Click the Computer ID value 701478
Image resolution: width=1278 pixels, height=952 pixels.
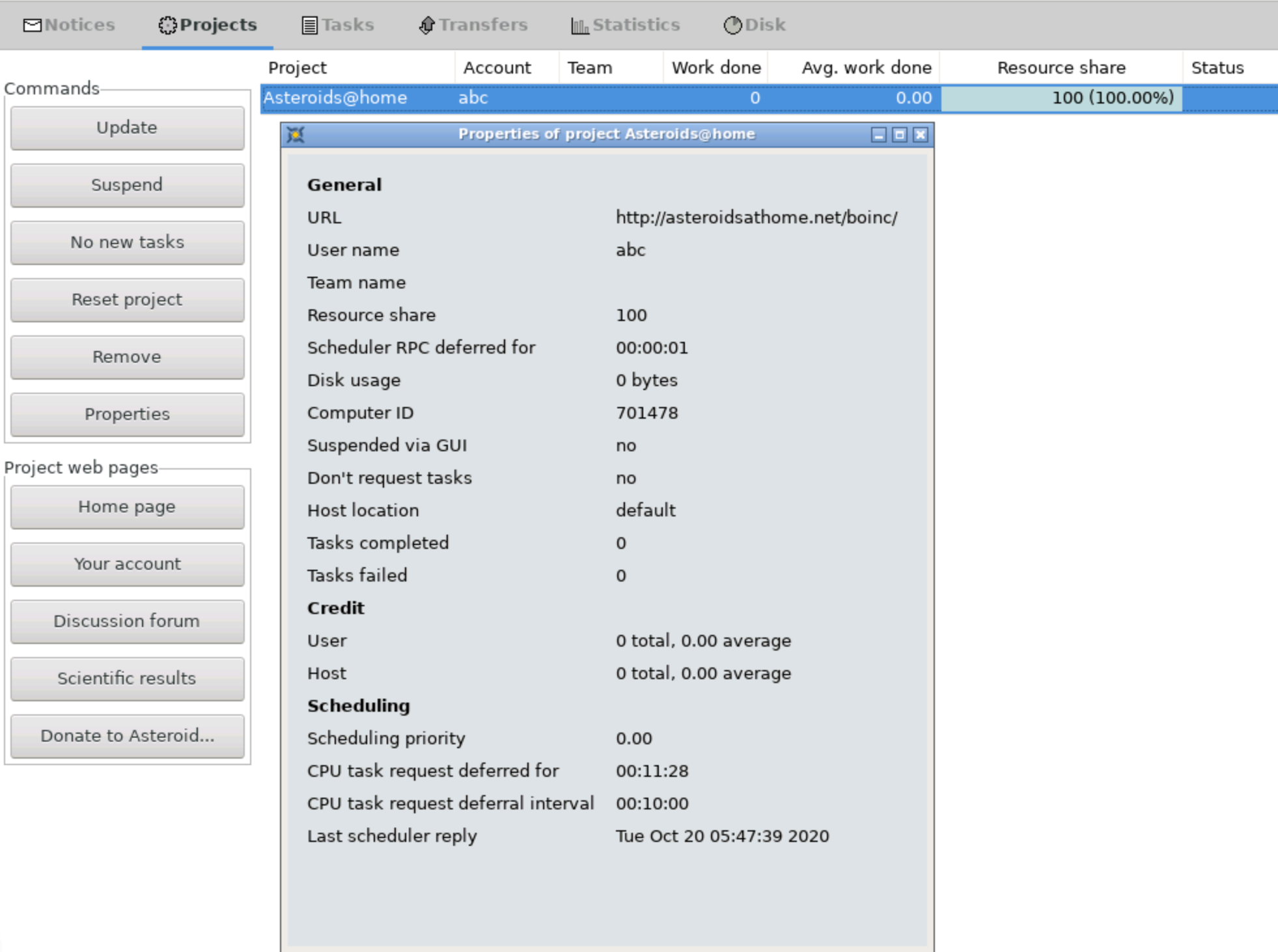click(647, 413)
